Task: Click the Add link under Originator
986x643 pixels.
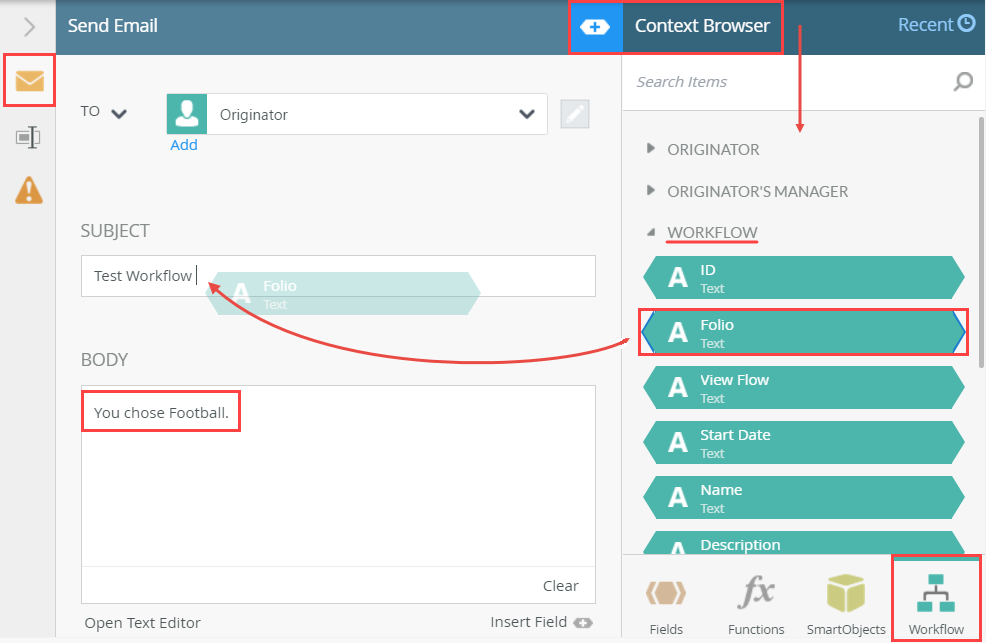Action: pyautogui.click(x=184, y=144)
